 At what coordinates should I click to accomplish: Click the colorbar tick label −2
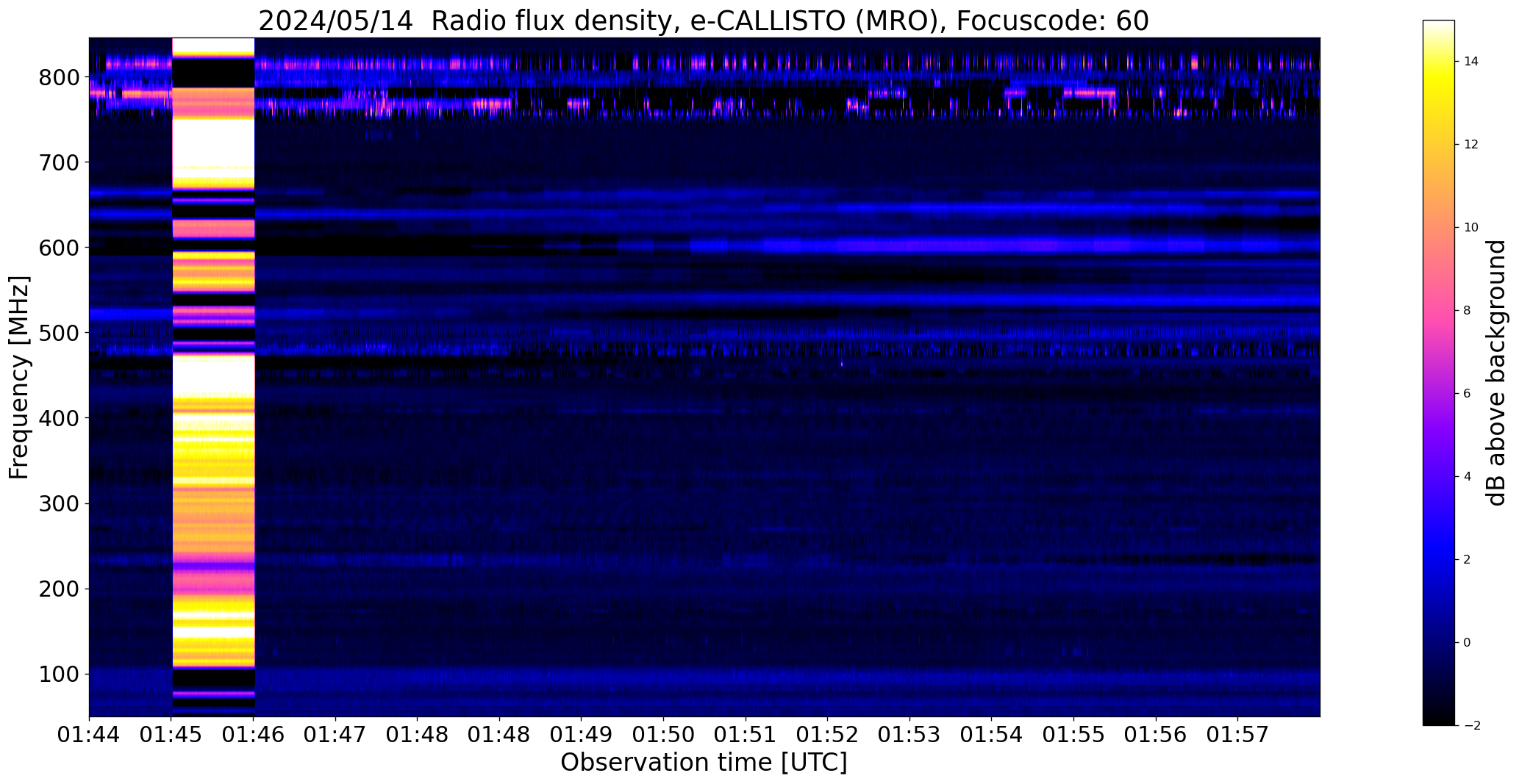point(1471,726)
